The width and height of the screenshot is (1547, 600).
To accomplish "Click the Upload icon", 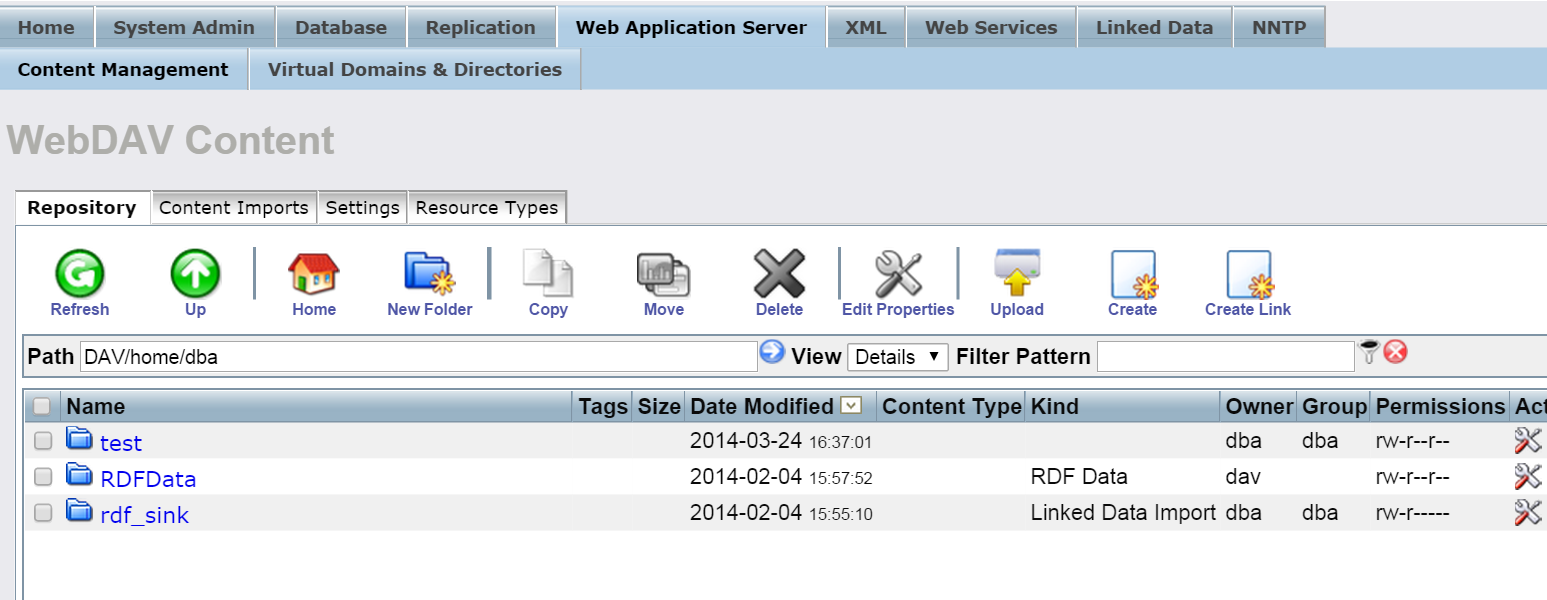I will click(x=1017, y=274).
